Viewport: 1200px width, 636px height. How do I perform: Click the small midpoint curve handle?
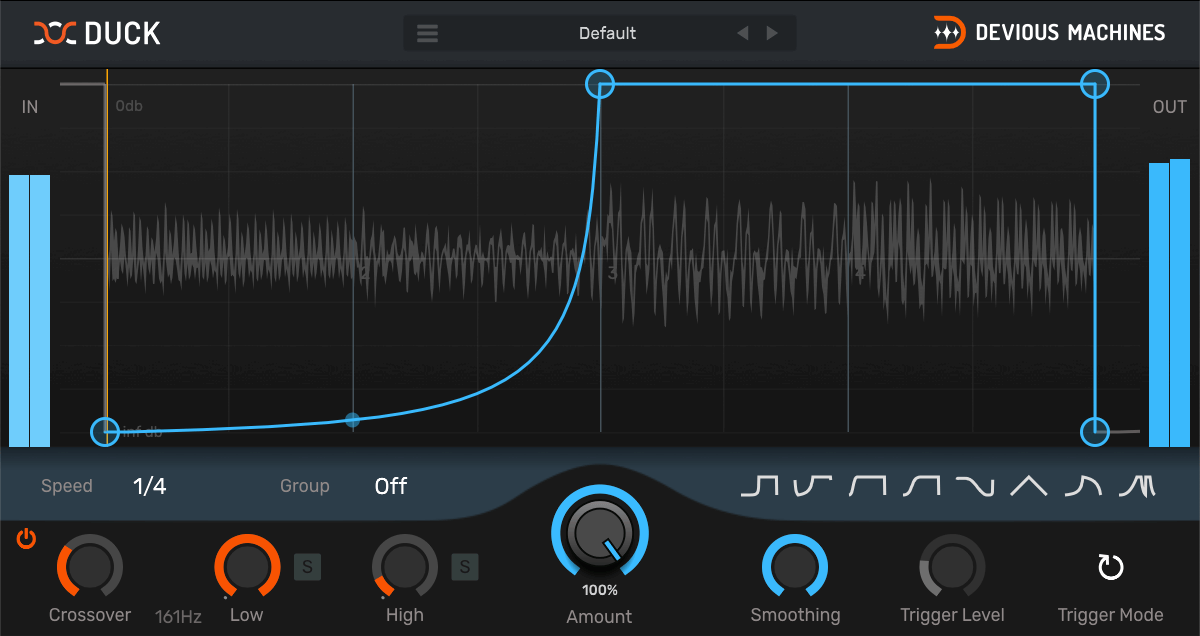click(352, 420)
